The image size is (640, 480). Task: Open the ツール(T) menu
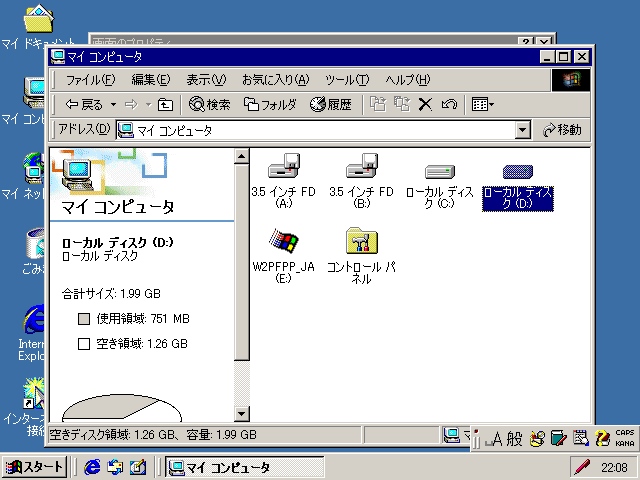pos(347,80)
